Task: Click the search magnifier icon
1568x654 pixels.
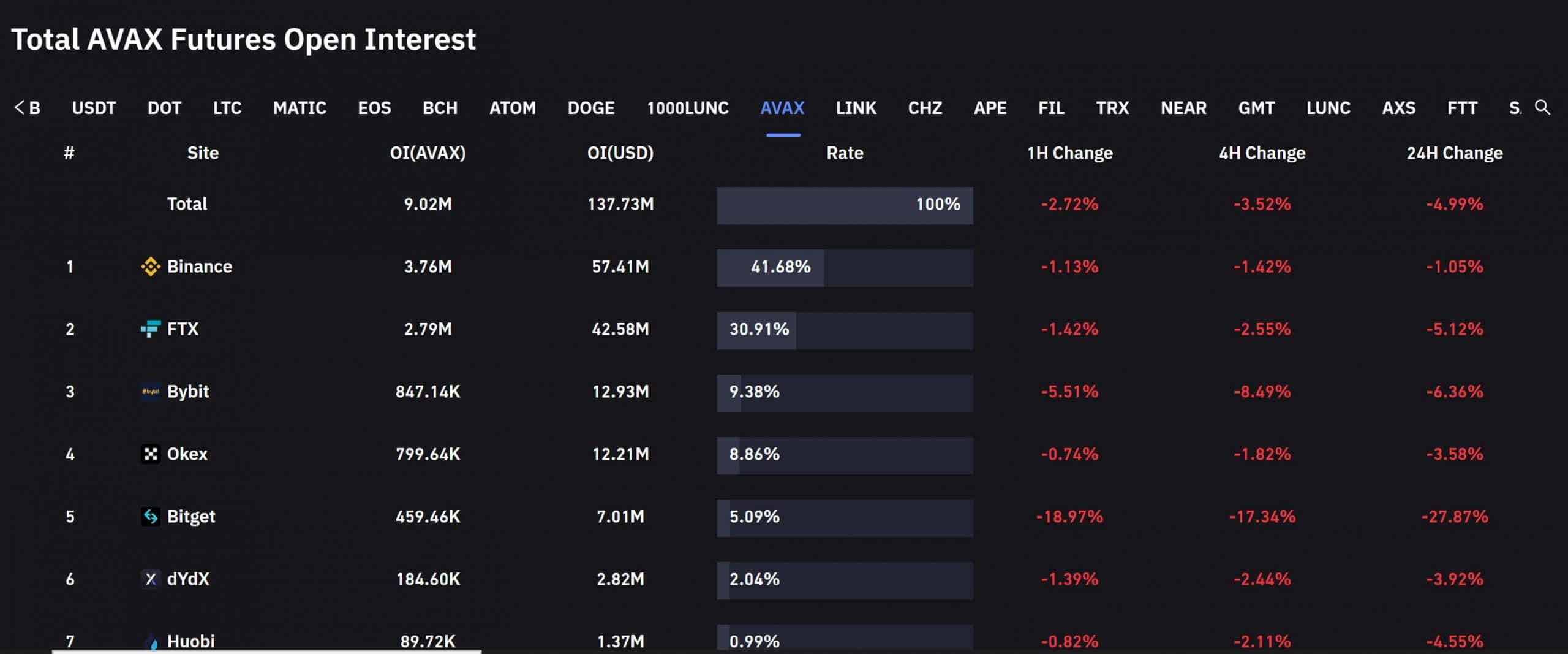Action: click(1542, 108)
